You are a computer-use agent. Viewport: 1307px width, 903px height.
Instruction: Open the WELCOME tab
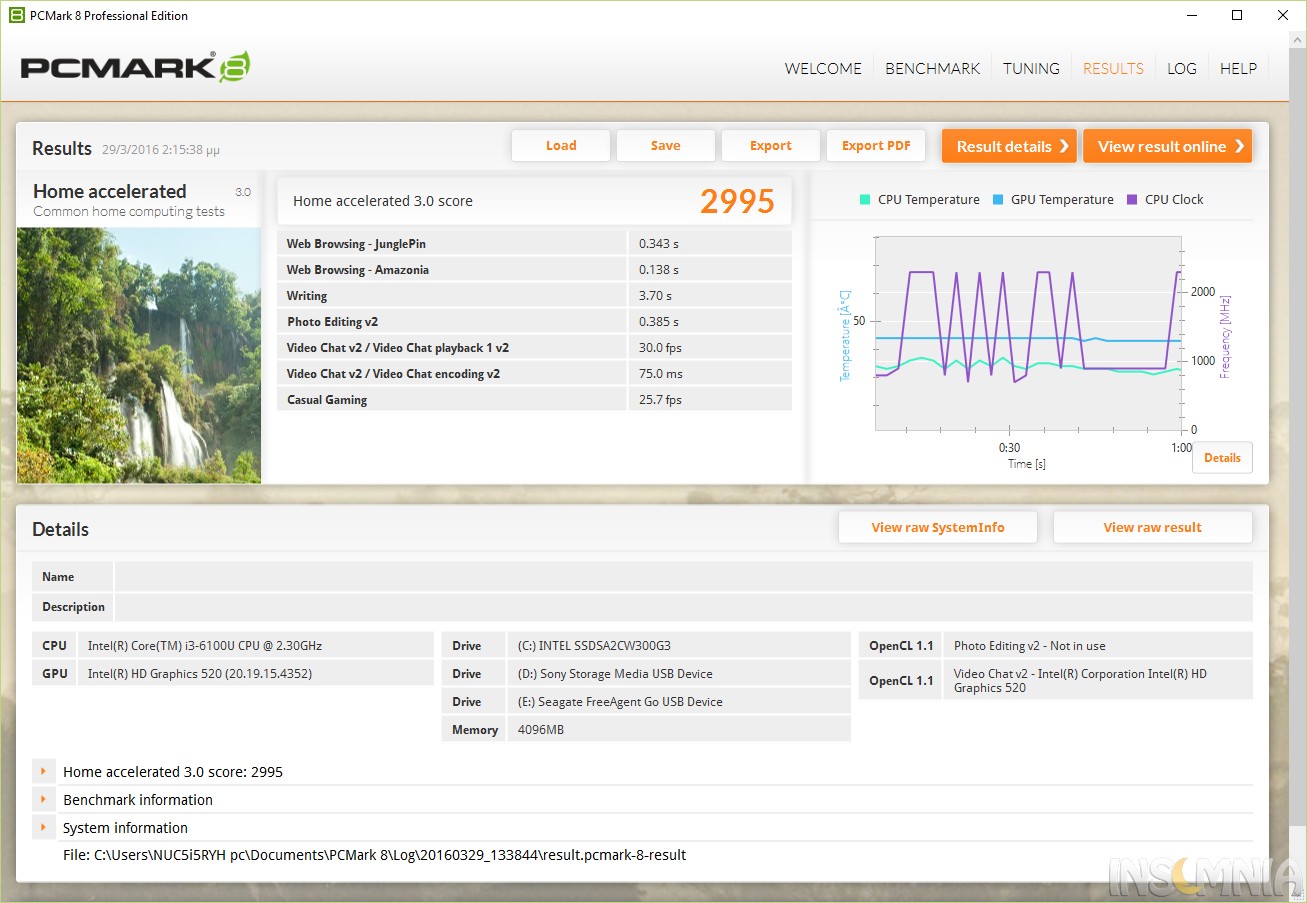click(823, 69)
